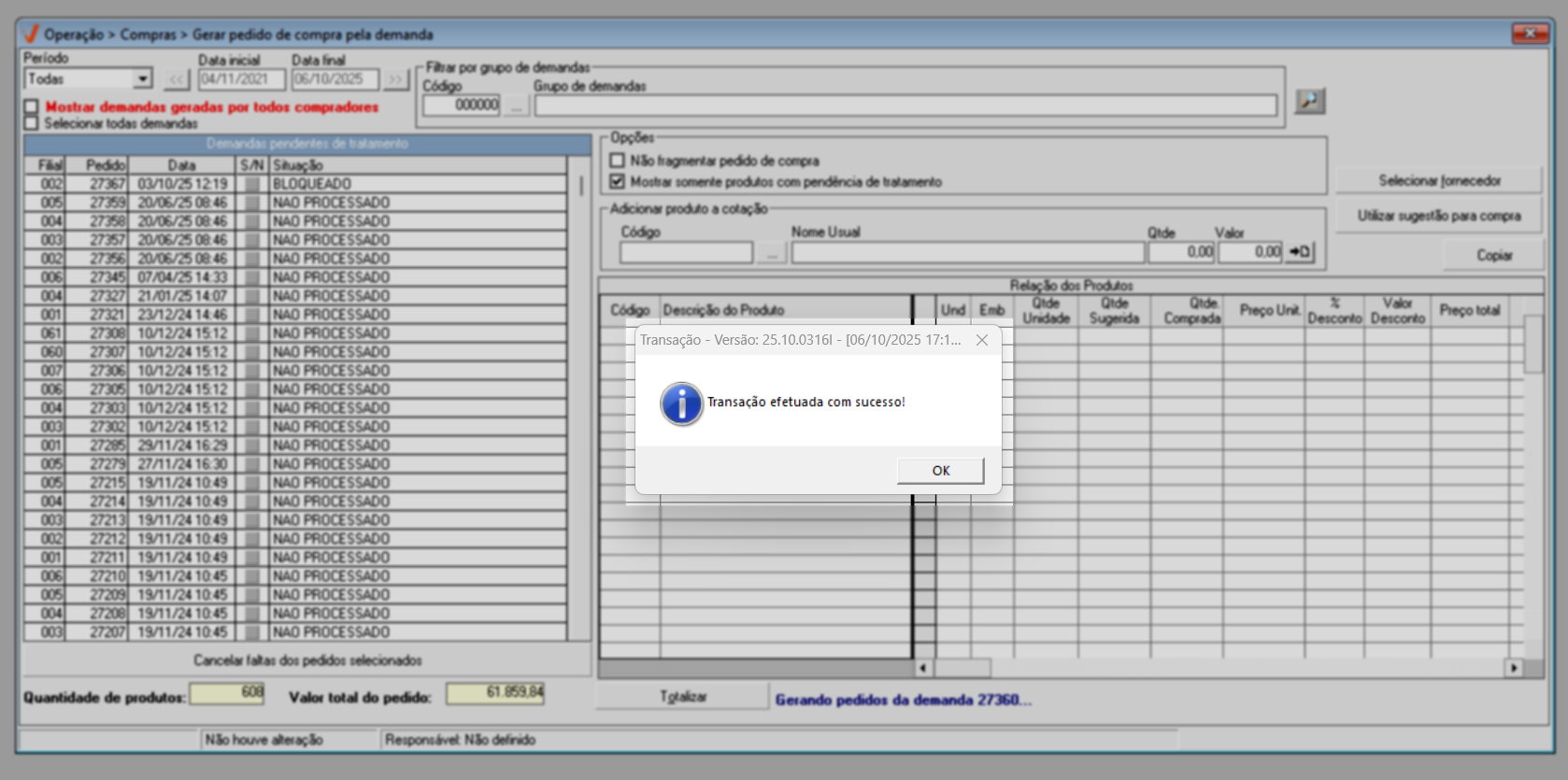Click the previous period double-arrow button
Image resolution: width=1568 pixels, height=780 pixels.
coord(177,80)
